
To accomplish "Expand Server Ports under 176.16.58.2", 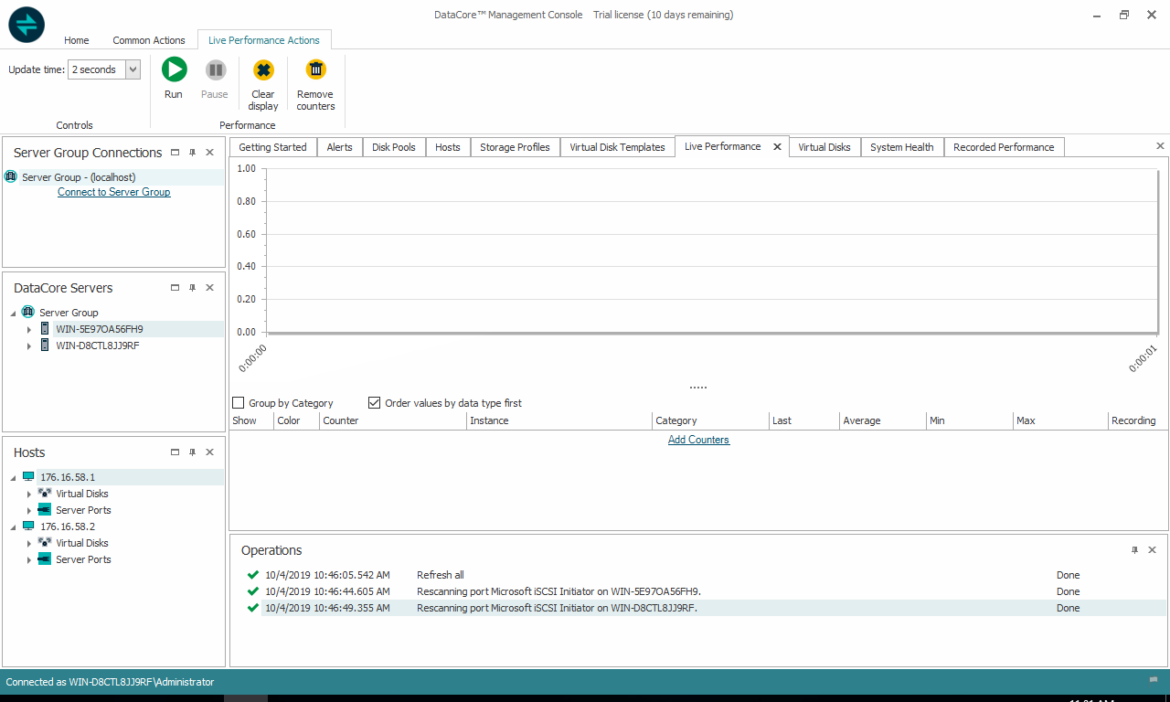I will 29,560.
